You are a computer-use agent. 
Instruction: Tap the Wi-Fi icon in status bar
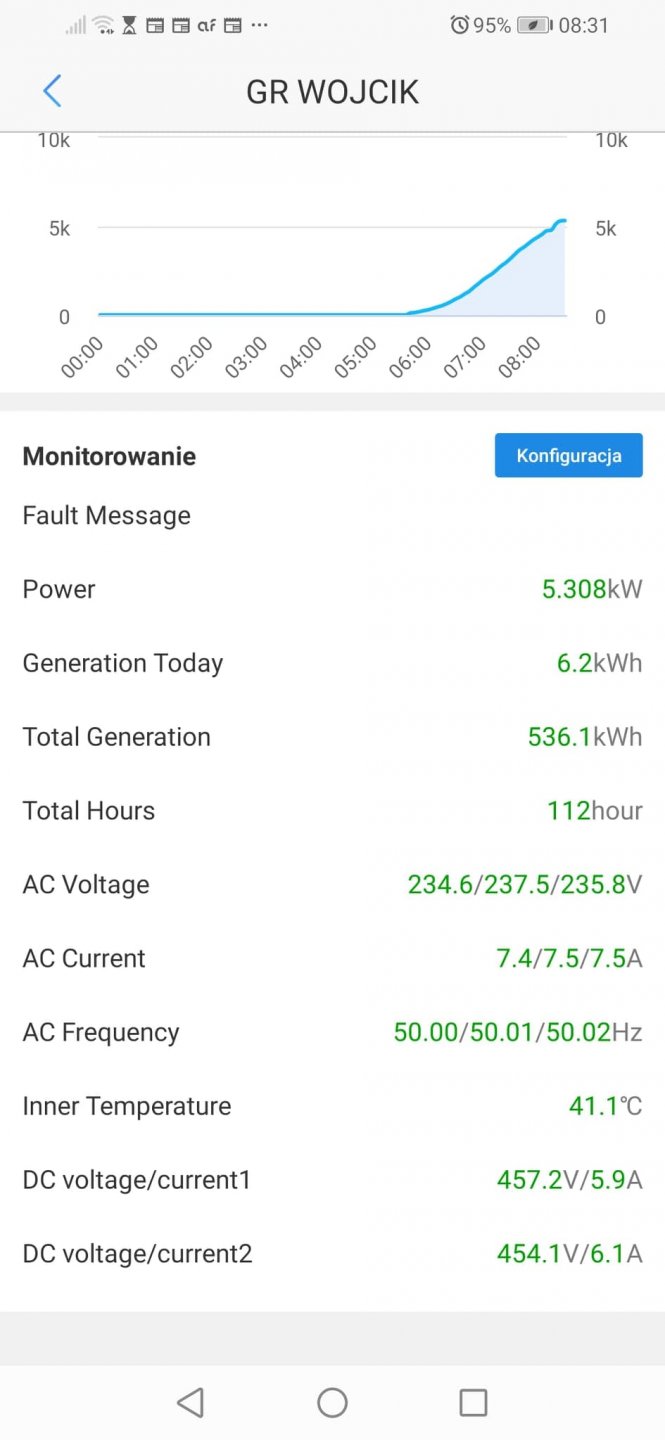click(x=103, y=25)
